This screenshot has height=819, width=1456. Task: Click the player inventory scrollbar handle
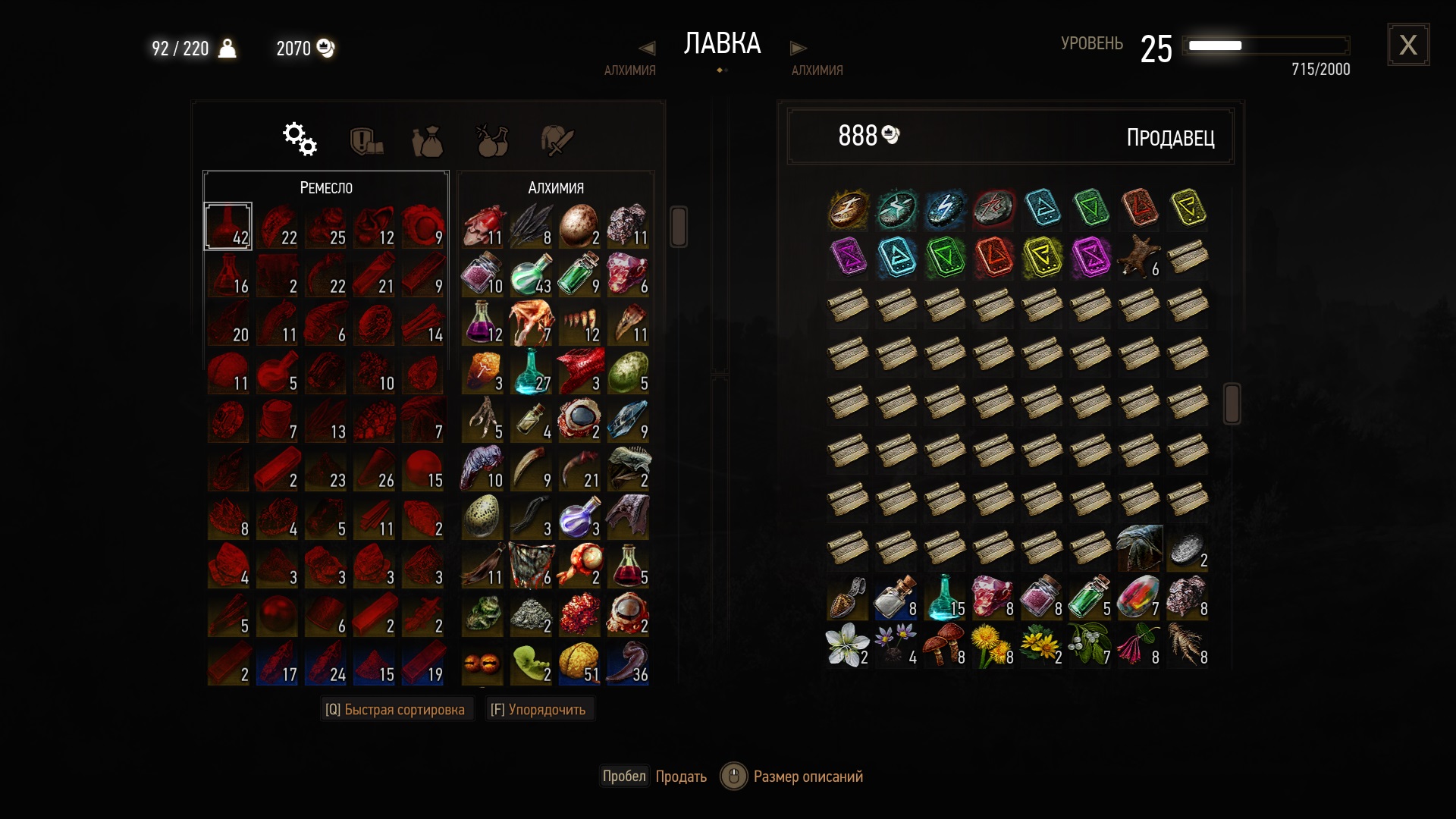(679, 226)
